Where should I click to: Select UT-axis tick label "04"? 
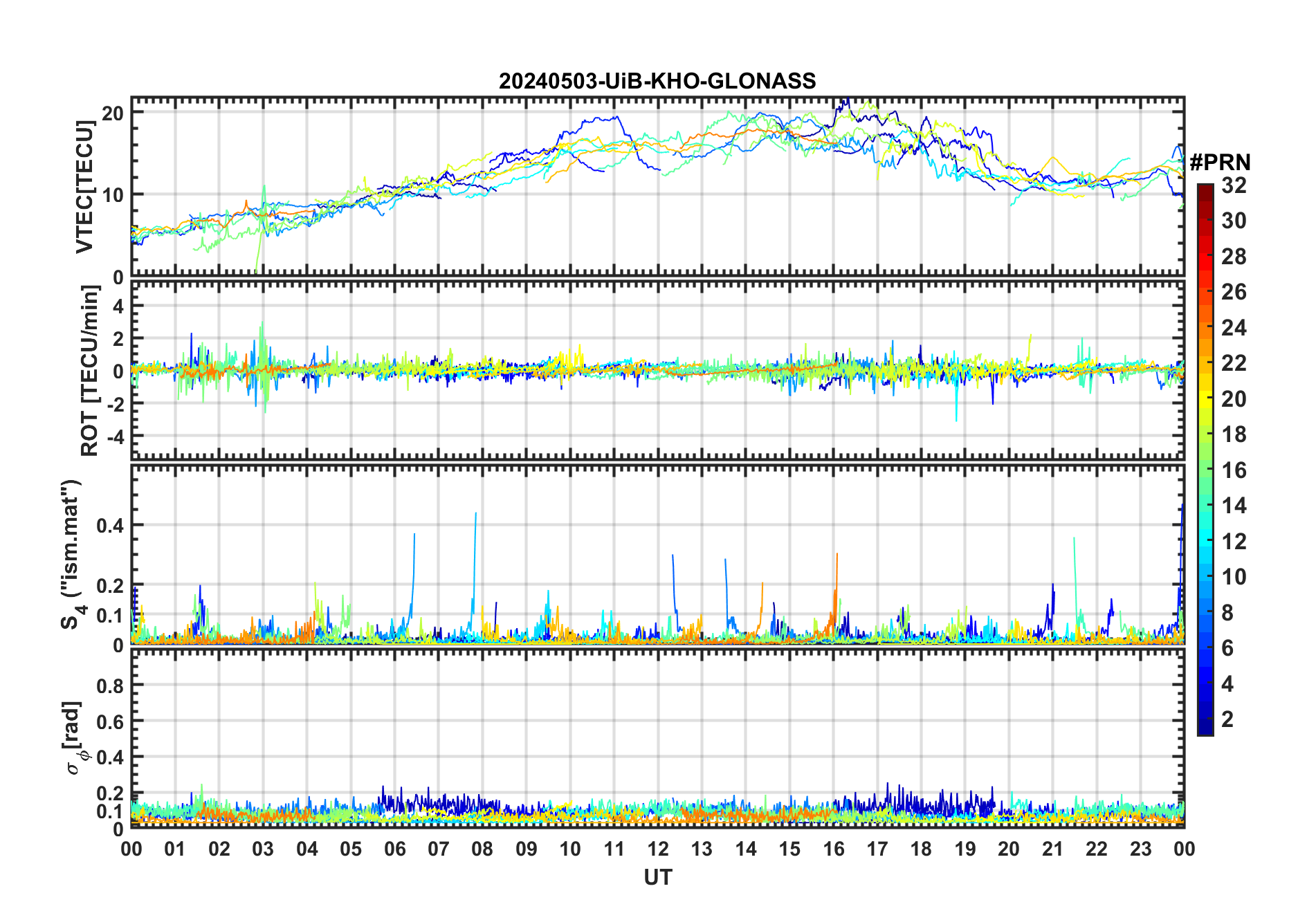coord(307,849)
